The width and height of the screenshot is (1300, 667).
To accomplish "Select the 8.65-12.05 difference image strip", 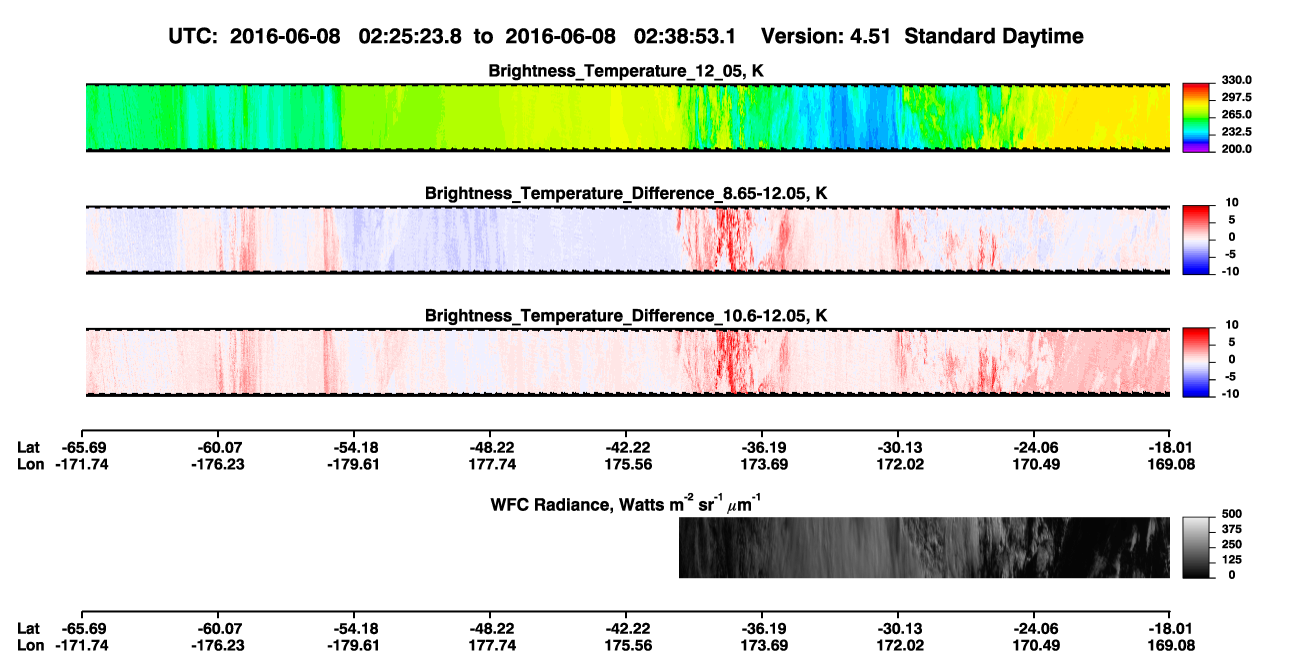I will pyautogui.click(x=627, y=240).
